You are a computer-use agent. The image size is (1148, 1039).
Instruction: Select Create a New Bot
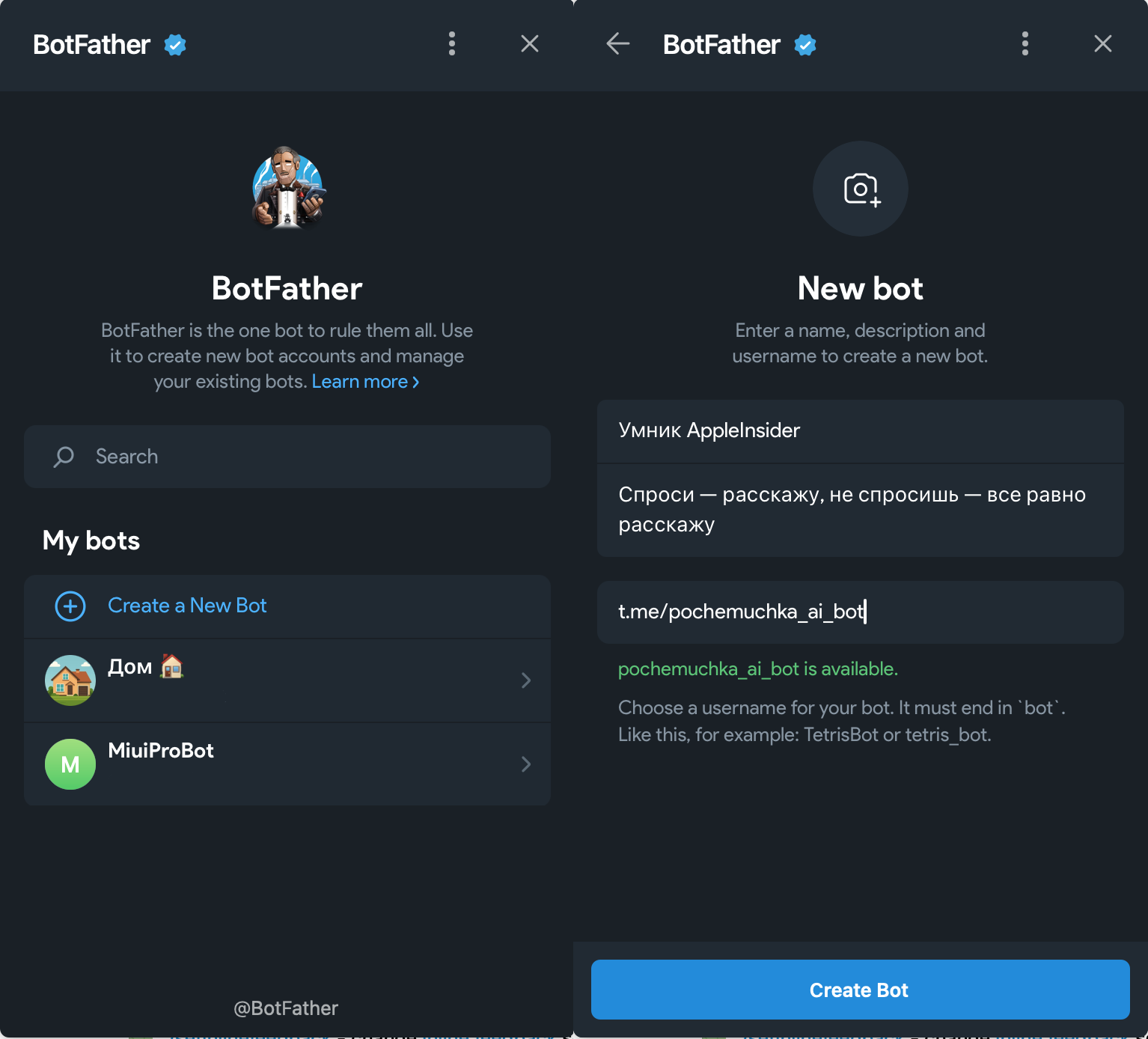[x=187, y=606]
